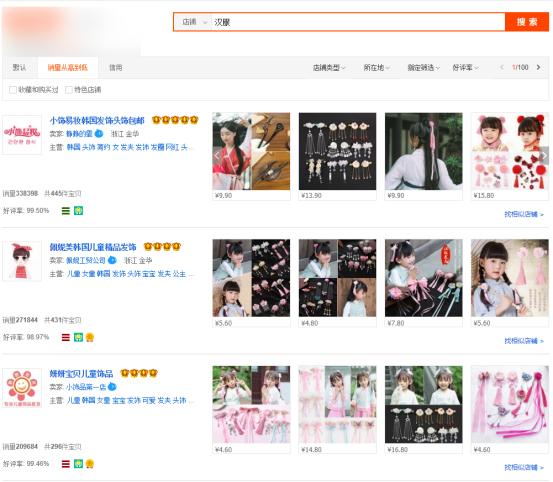Click the sales count 销量271844

point(20,320)
